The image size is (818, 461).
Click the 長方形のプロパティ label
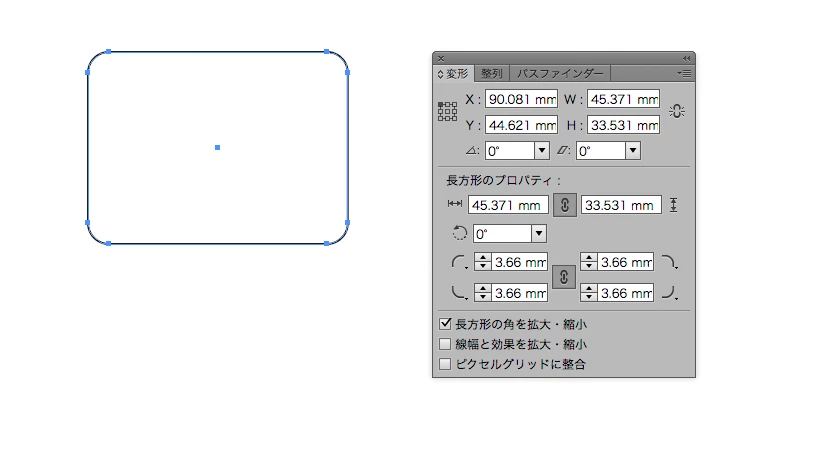(x=503, y=180)
